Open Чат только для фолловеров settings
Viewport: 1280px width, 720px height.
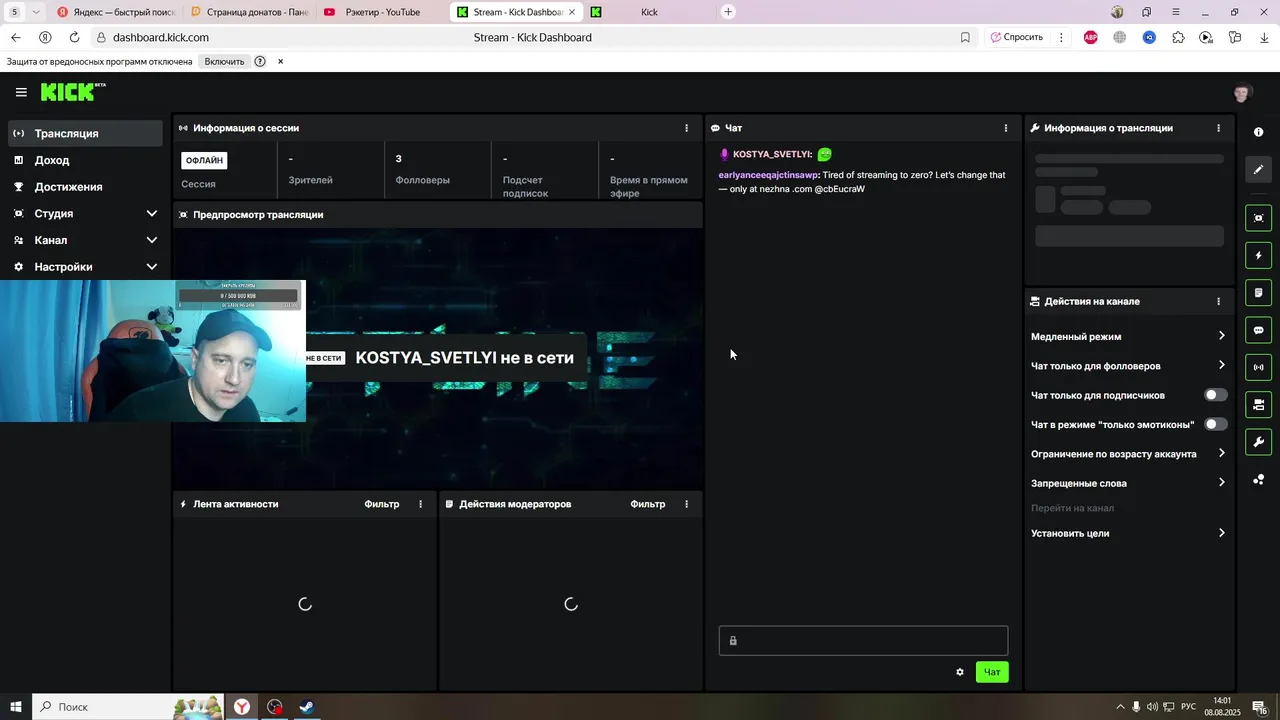click(x=1128, y=366)
